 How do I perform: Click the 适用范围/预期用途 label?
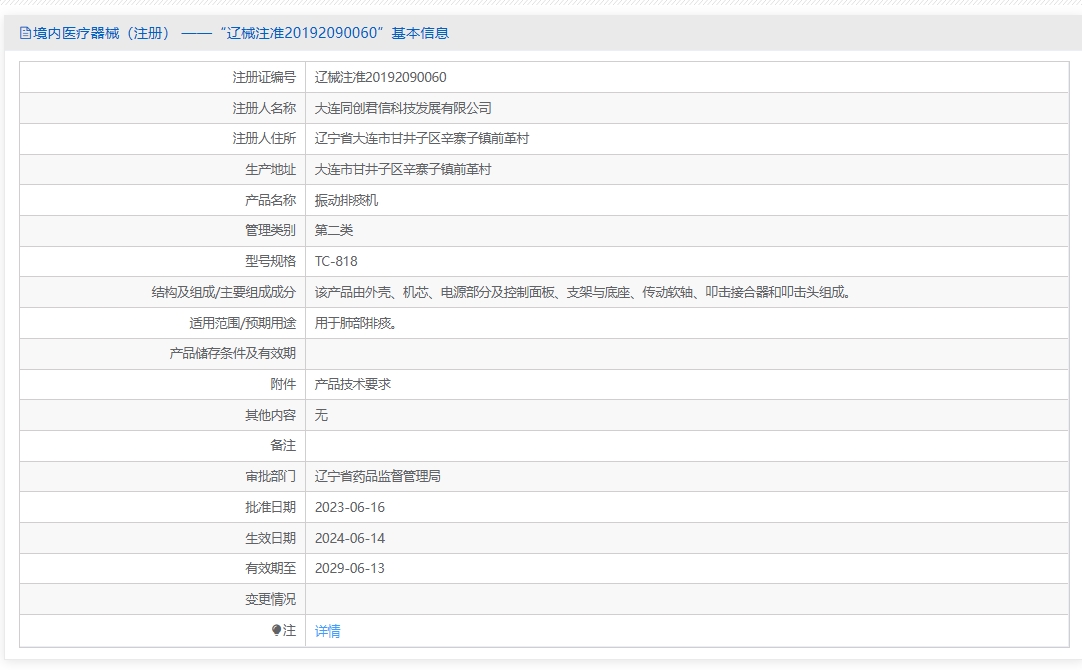(242, 323)
